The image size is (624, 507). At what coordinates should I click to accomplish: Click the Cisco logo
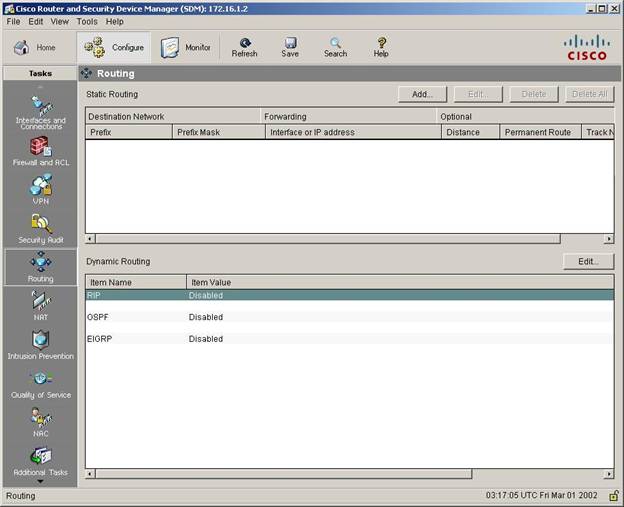(x=587, y=47)
